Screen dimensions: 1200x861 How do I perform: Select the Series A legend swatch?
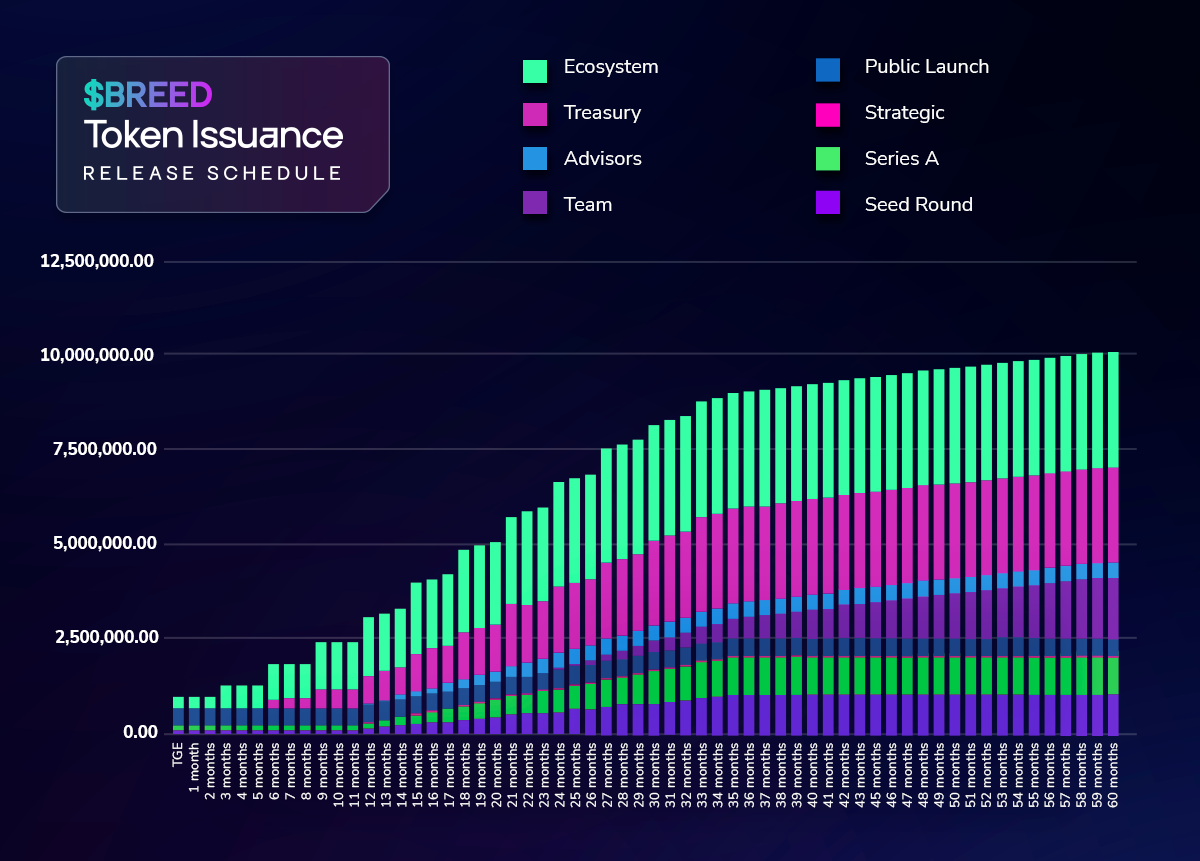pyautogui.click(x=826, y=161)
